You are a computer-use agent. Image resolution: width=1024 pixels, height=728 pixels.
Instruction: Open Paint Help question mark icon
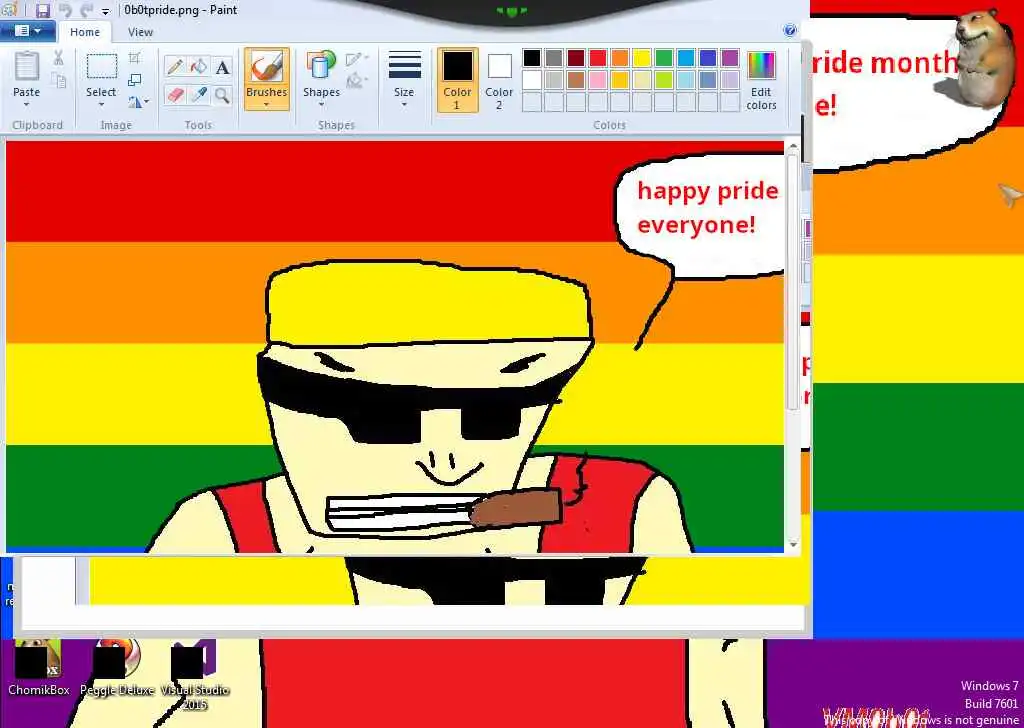(790, 31)
